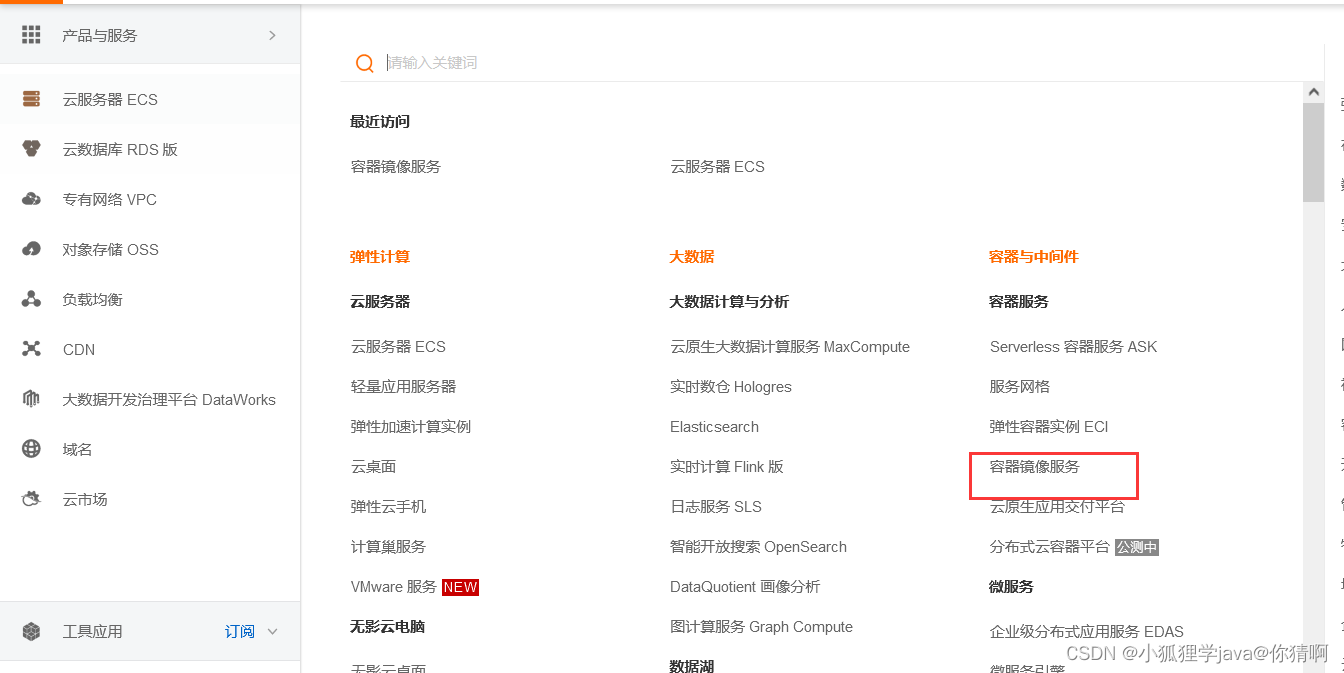Open 云原生大数据计算服务 MaxCompute link
The width and height of the screenshot is (1344, 673).
(790, 347)
